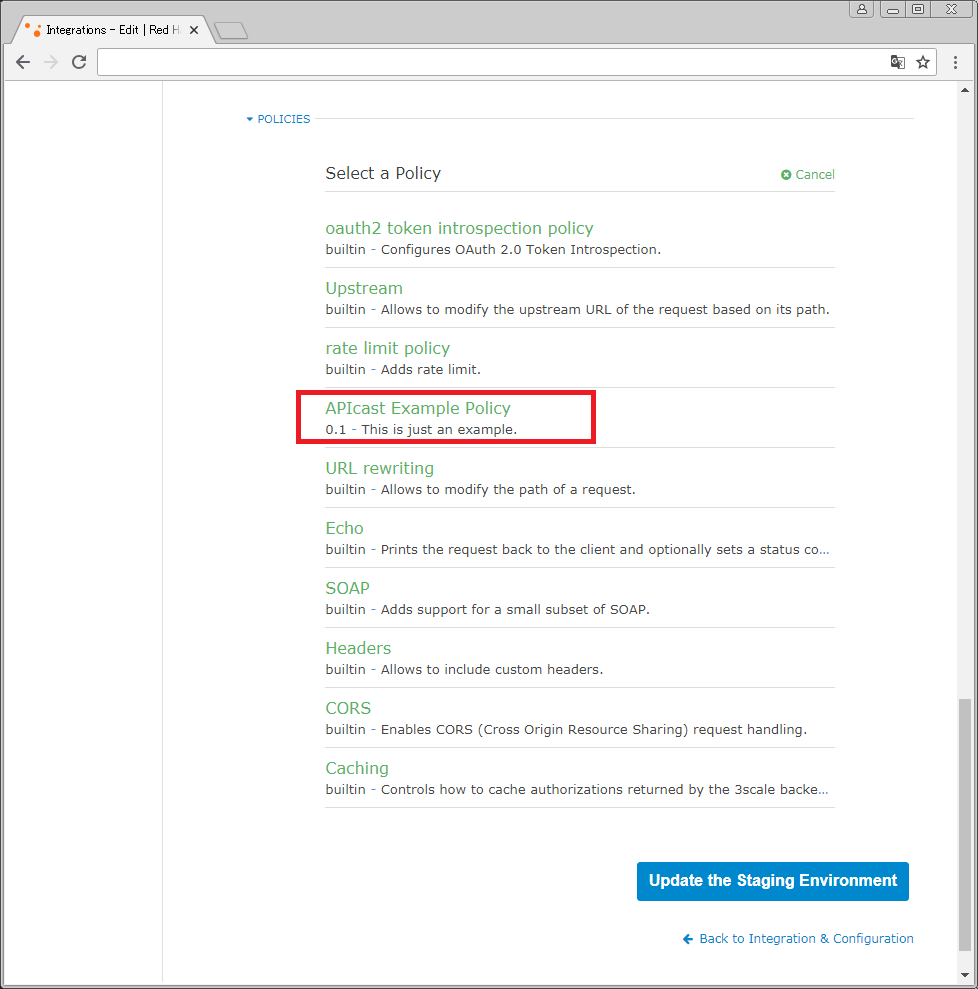The width and height of the screenshot is (978, 989).
Task: Click 'Select a Policy' heading
Action: (383, 173)
